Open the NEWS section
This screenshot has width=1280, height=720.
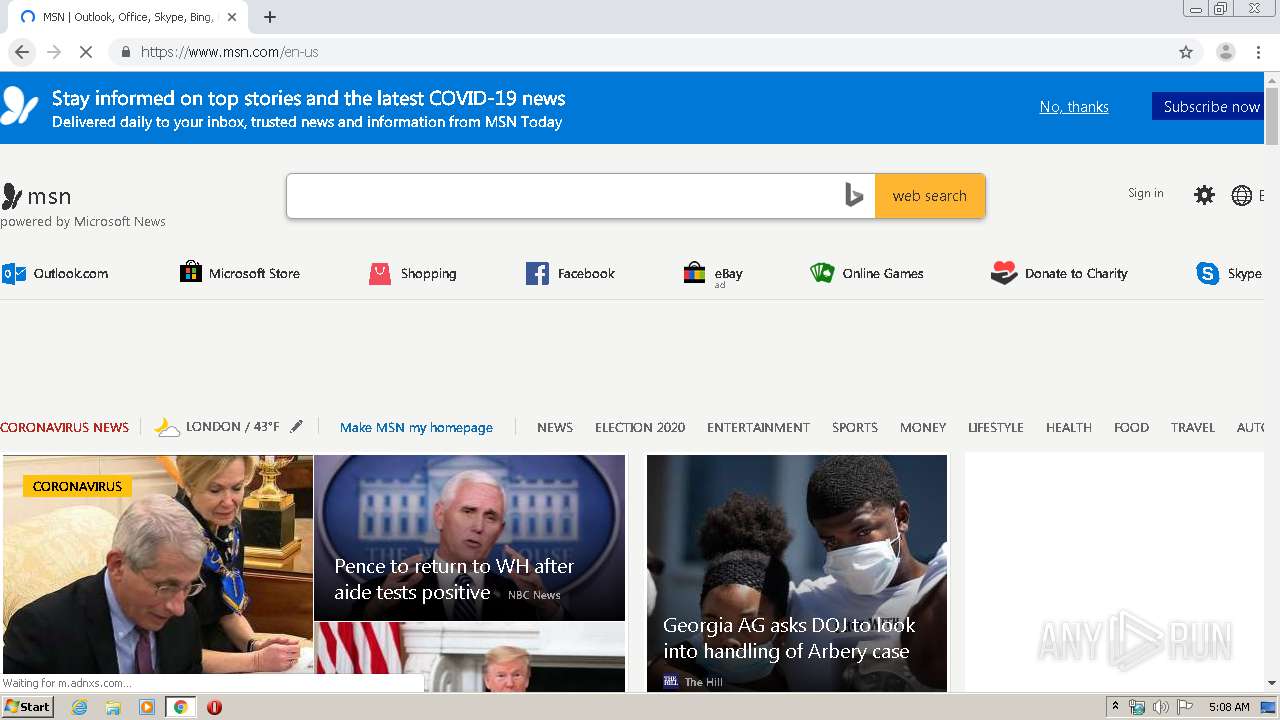555,427
